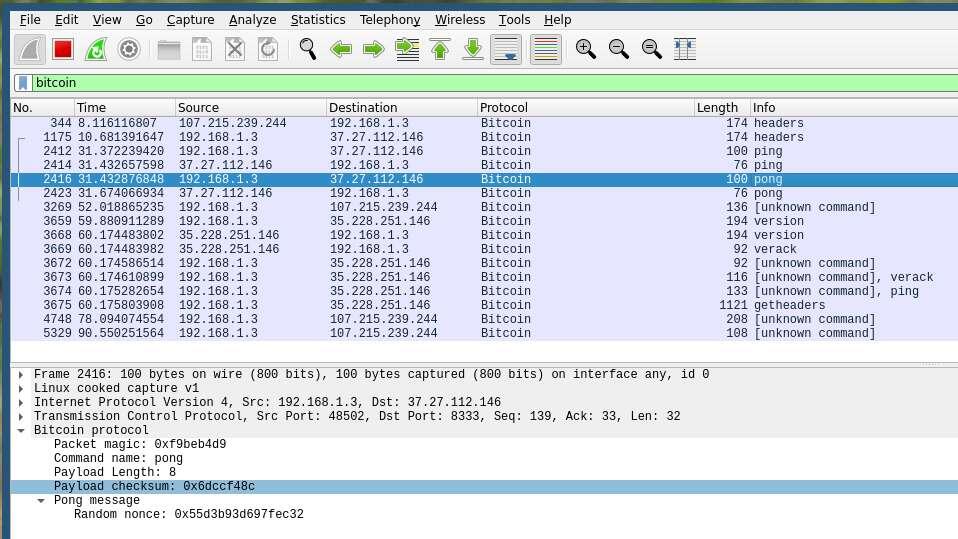This screenshot has width=958, height=539.
Task: Restart the current capture
Action: (96, 50)
